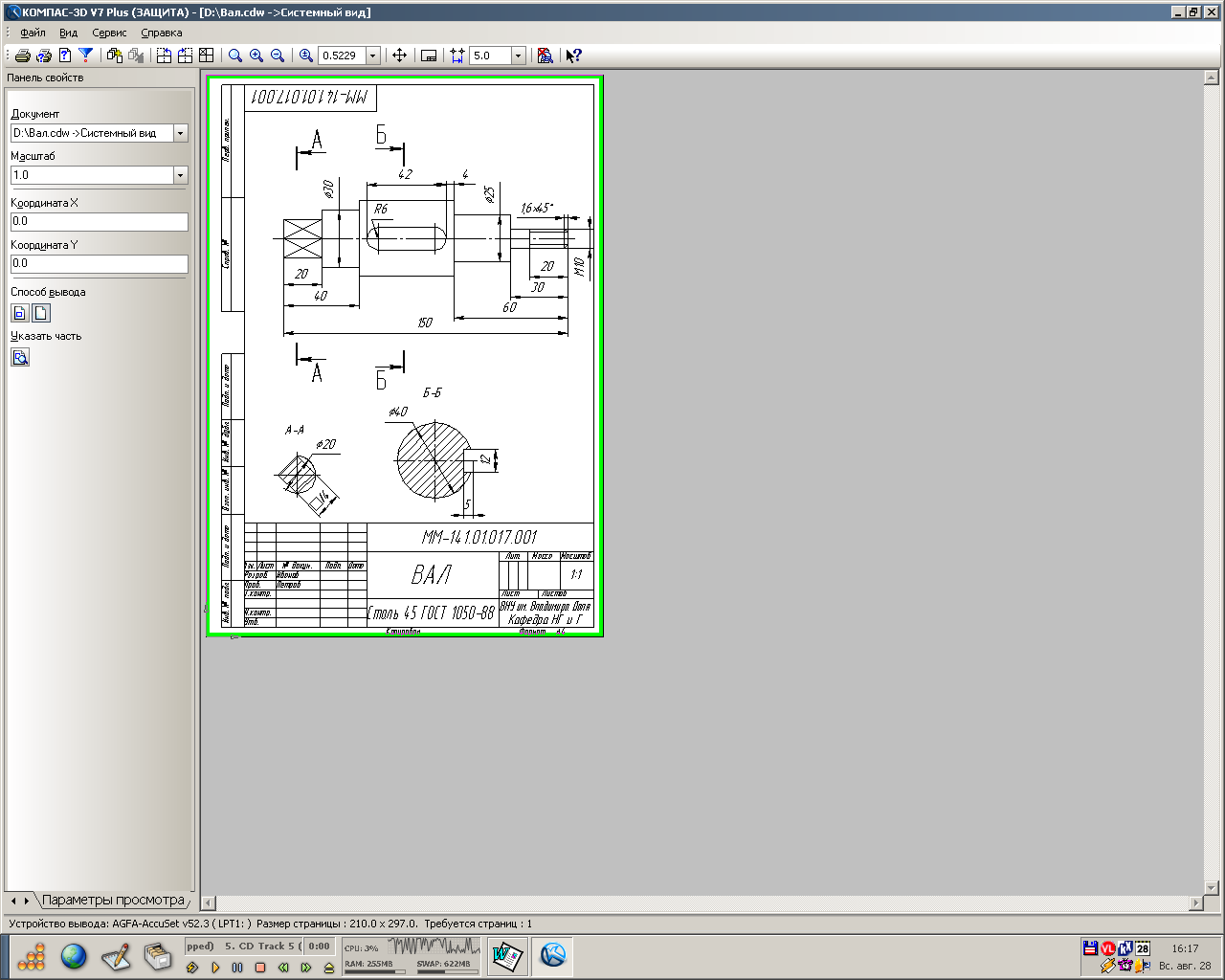Click the eject button in taskbar player

tap(329, 968)
